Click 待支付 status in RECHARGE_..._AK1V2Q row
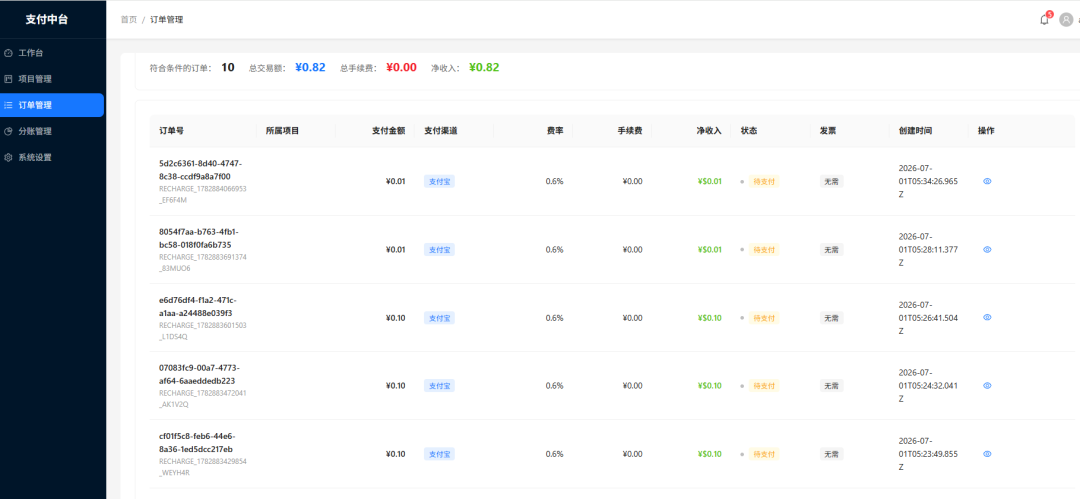Screen dimensions: 1080x499 coord(764,386)
